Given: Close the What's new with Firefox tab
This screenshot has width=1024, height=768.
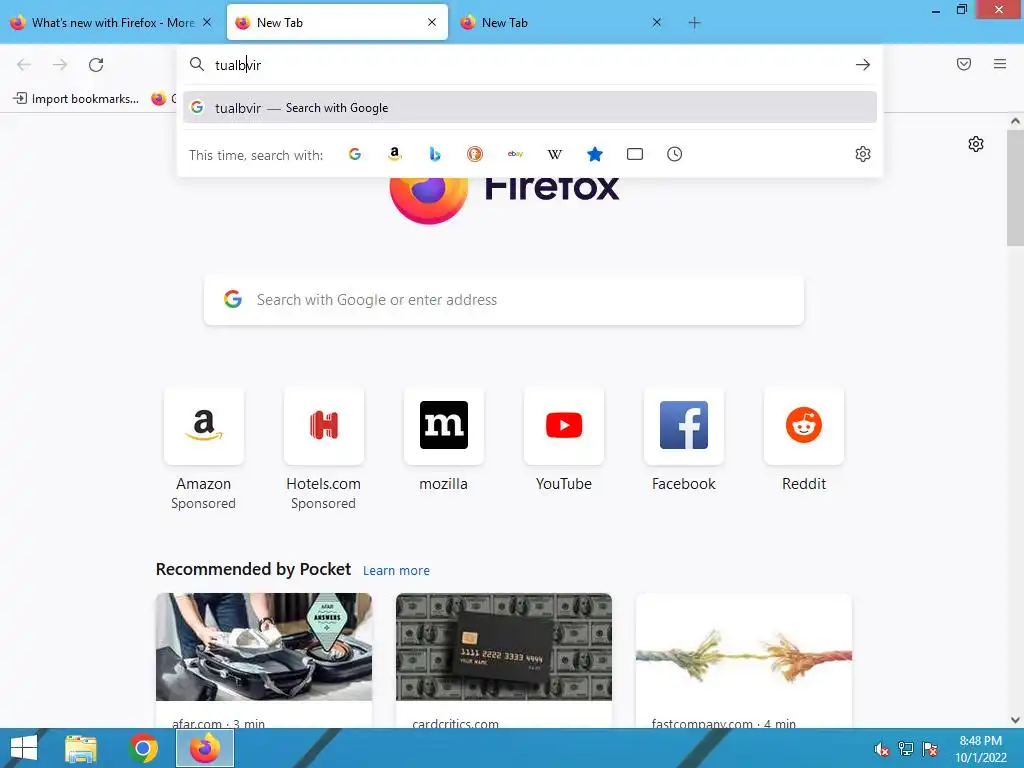Looking at the screenshot, I should point(207,22).
